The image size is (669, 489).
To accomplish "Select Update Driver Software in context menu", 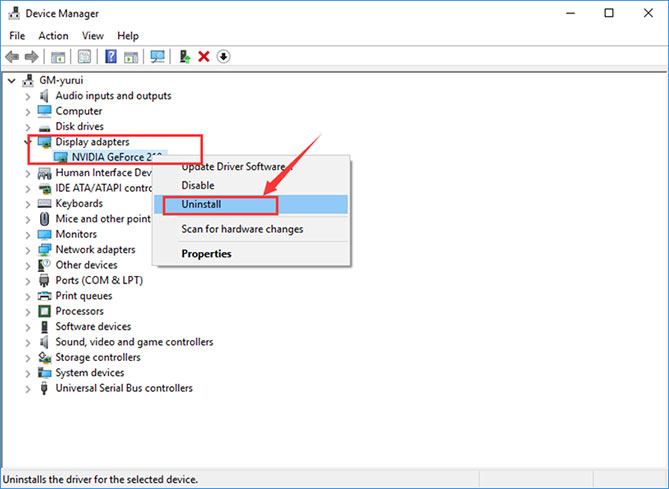I will tap(233, 167).
